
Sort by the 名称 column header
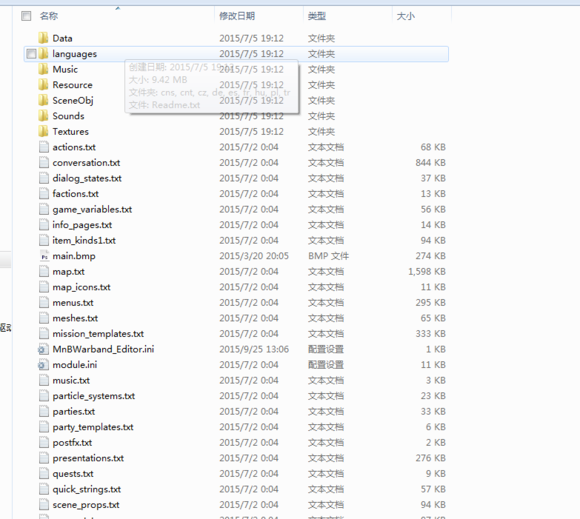click(x=49, y=16)
